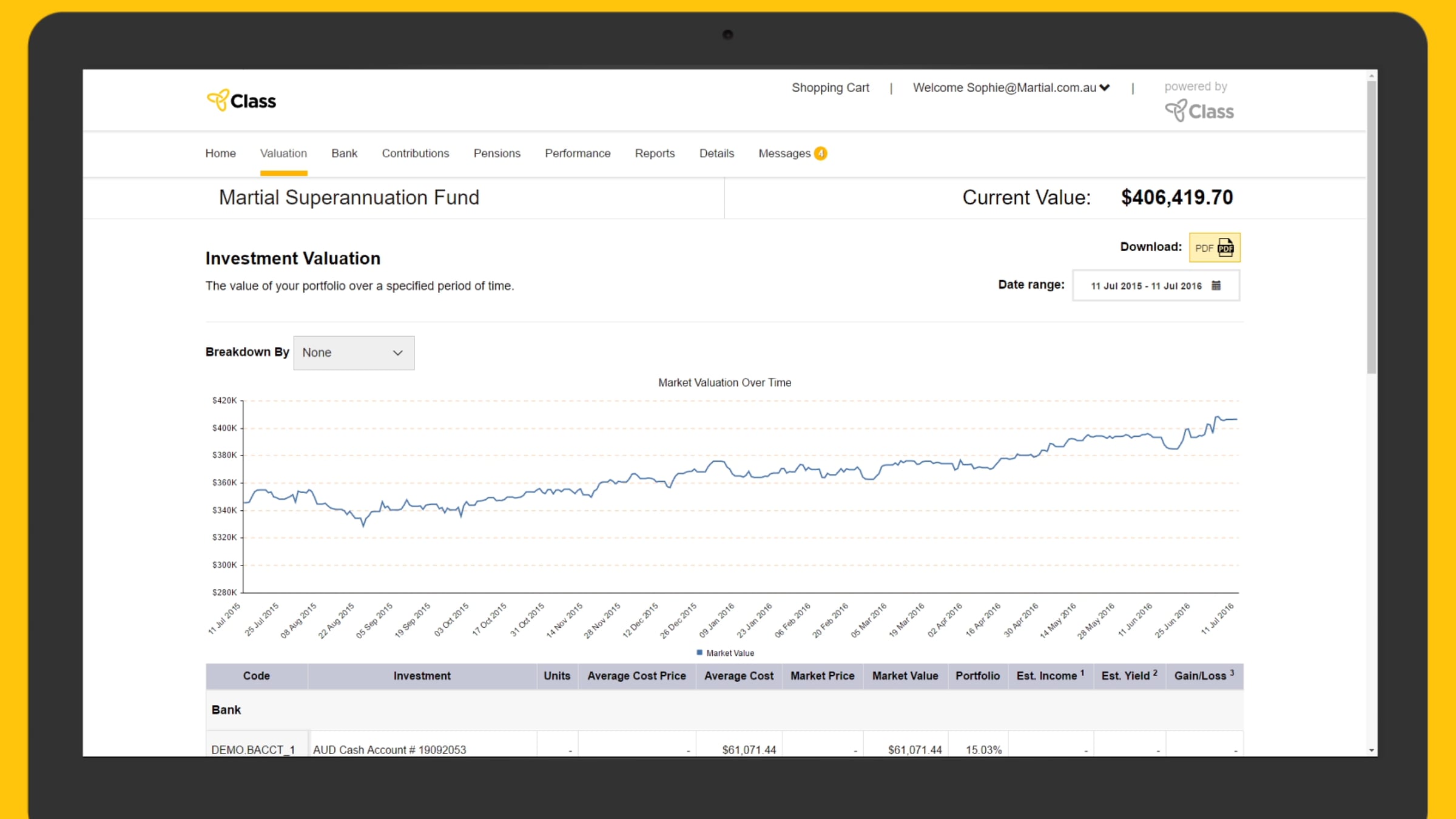Go to the Home tab
This screenshot has height=819, width=1456.
pyautogui.click(x=220, y=153)
